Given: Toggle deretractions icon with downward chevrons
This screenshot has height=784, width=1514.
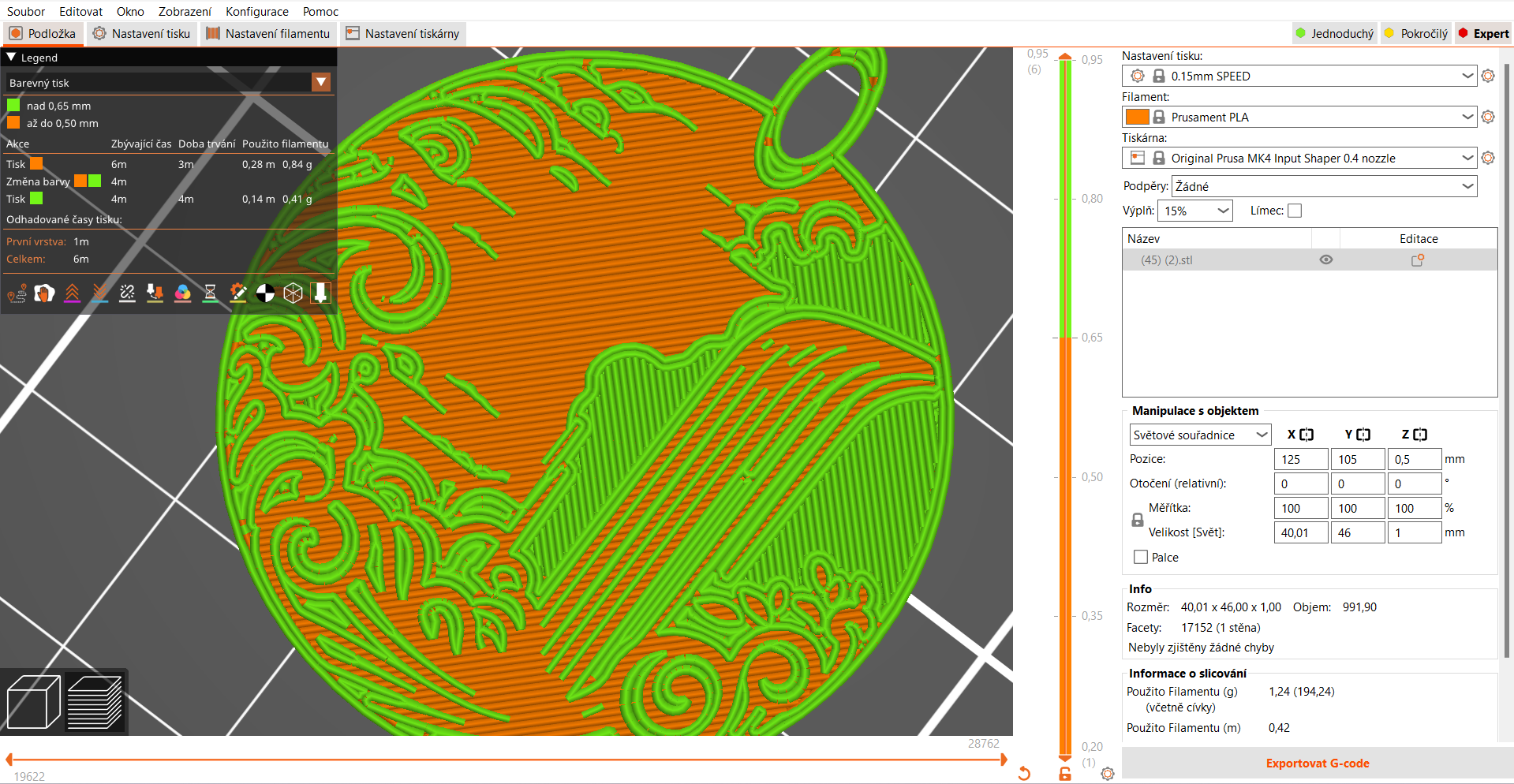Looking at the screenshot, I should pos(99,293).
